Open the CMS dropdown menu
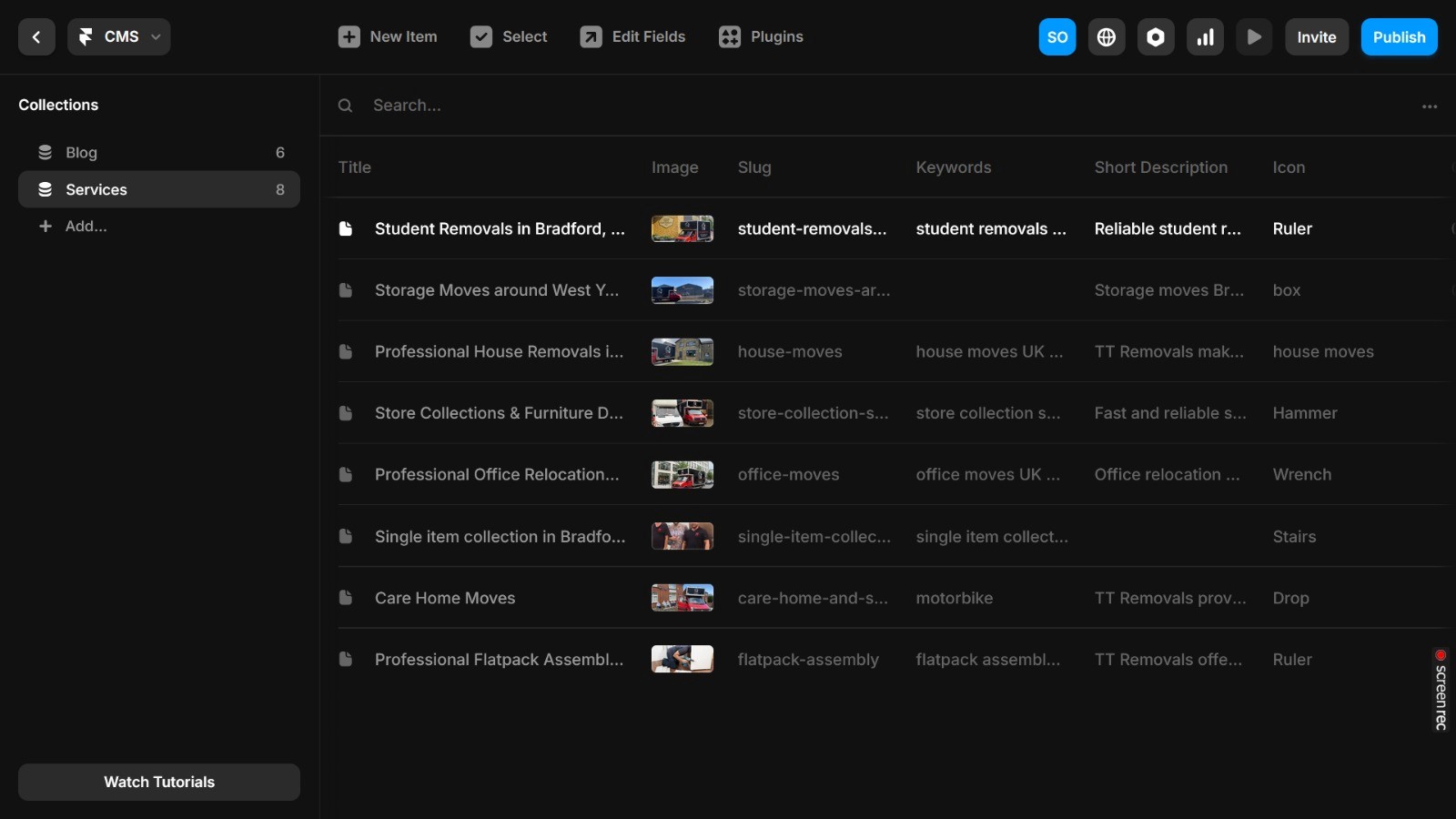Screen dimensions: 1456x819 point(118,37)
